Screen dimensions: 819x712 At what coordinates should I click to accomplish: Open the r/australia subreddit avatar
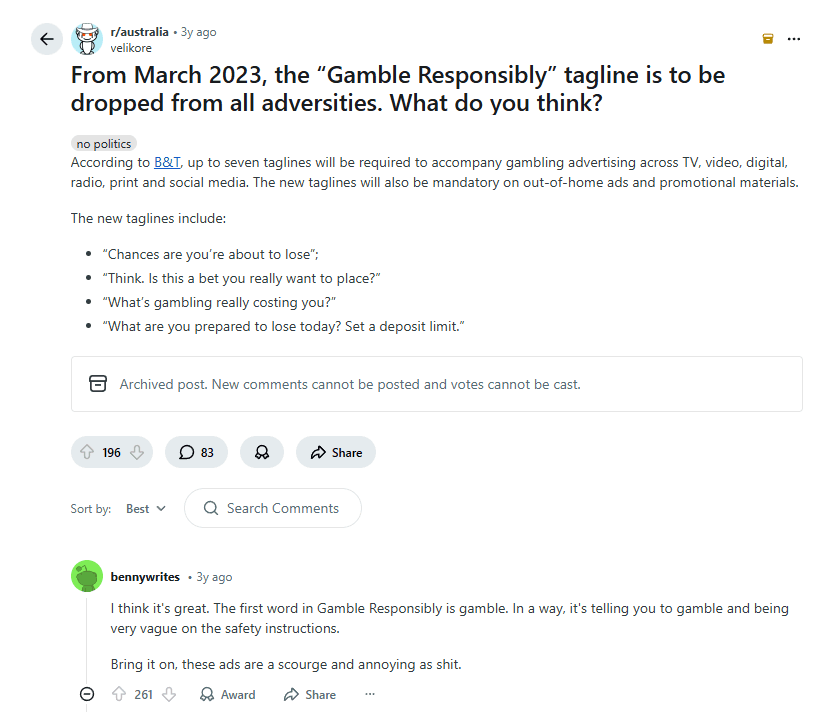point(87,40)
